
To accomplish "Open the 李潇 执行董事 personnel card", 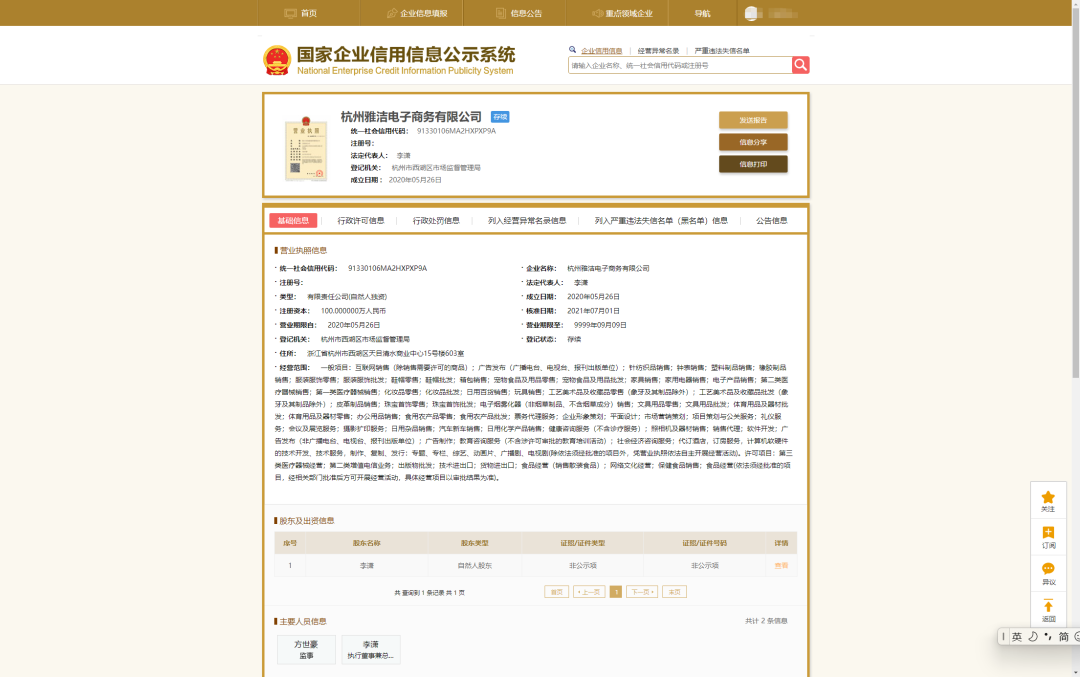I will tap(371, 649).
